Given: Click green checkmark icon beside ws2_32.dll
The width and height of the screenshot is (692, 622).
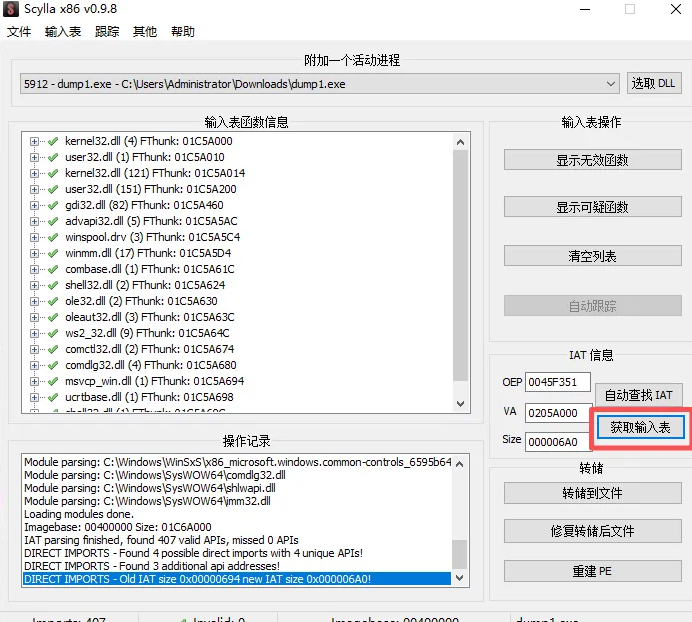Looking at the screenshot, I should coord(53,333).
